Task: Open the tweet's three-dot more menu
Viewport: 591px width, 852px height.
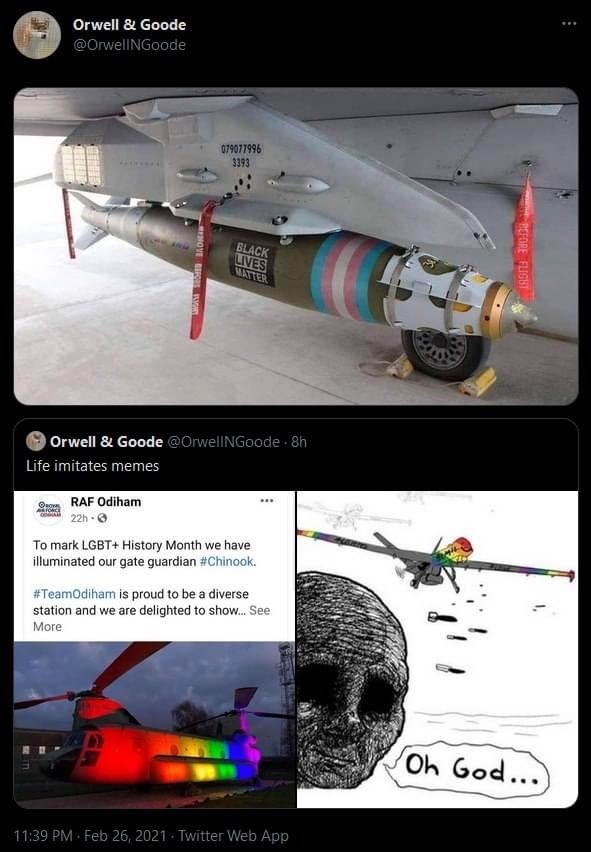Action: 569,23
